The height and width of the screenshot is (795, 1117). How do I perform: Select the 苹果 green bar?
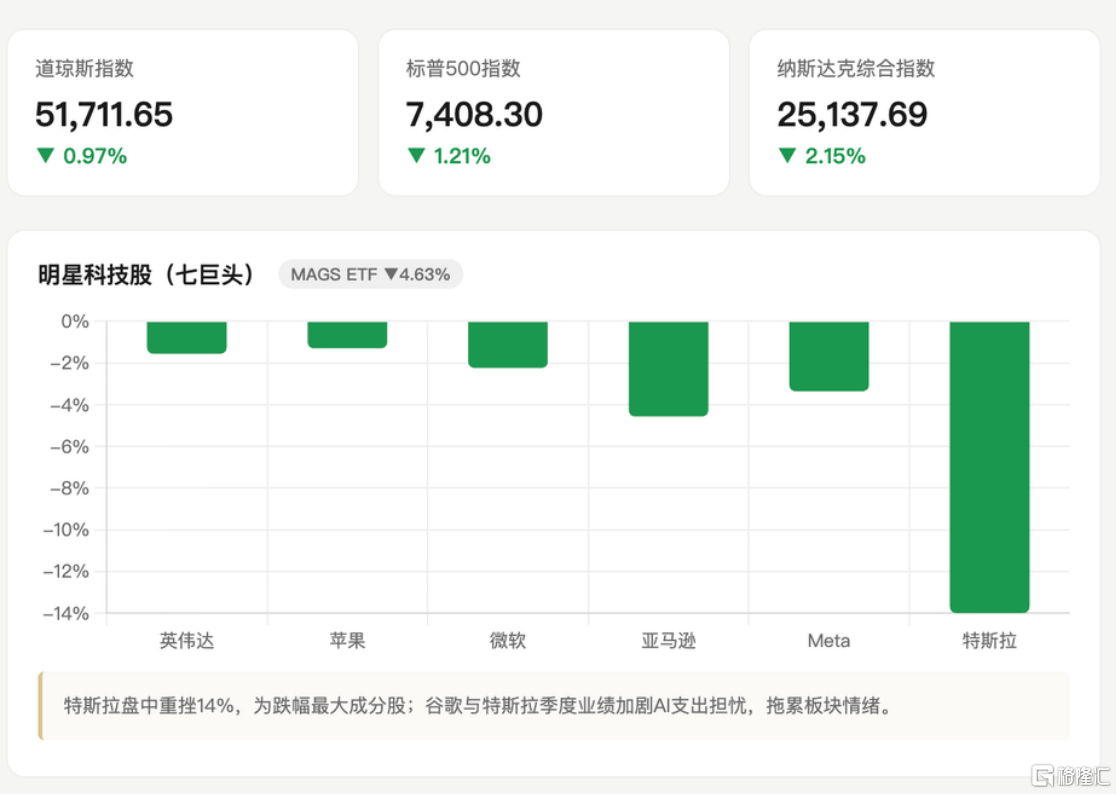tap(347, 335)
